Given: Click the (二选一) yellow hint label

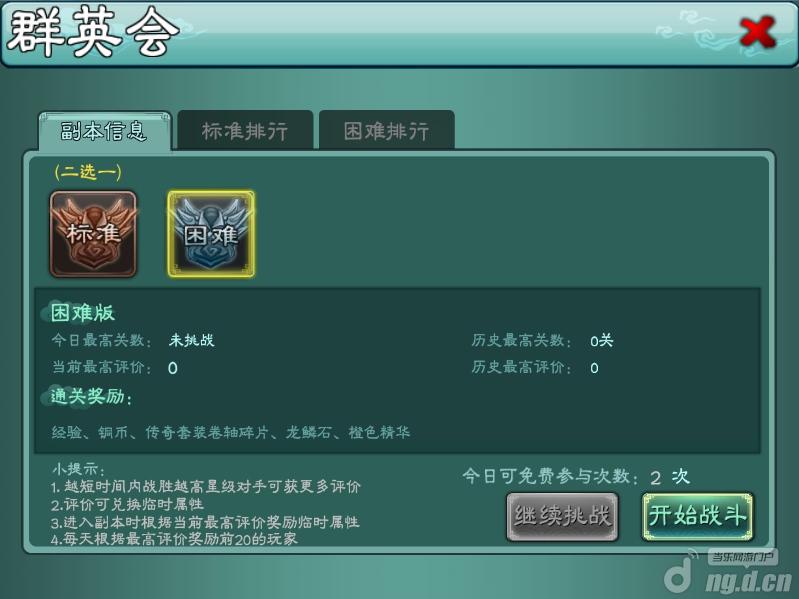Looking at the screenshot, I should pyautogui.click(x=88, y=172).
